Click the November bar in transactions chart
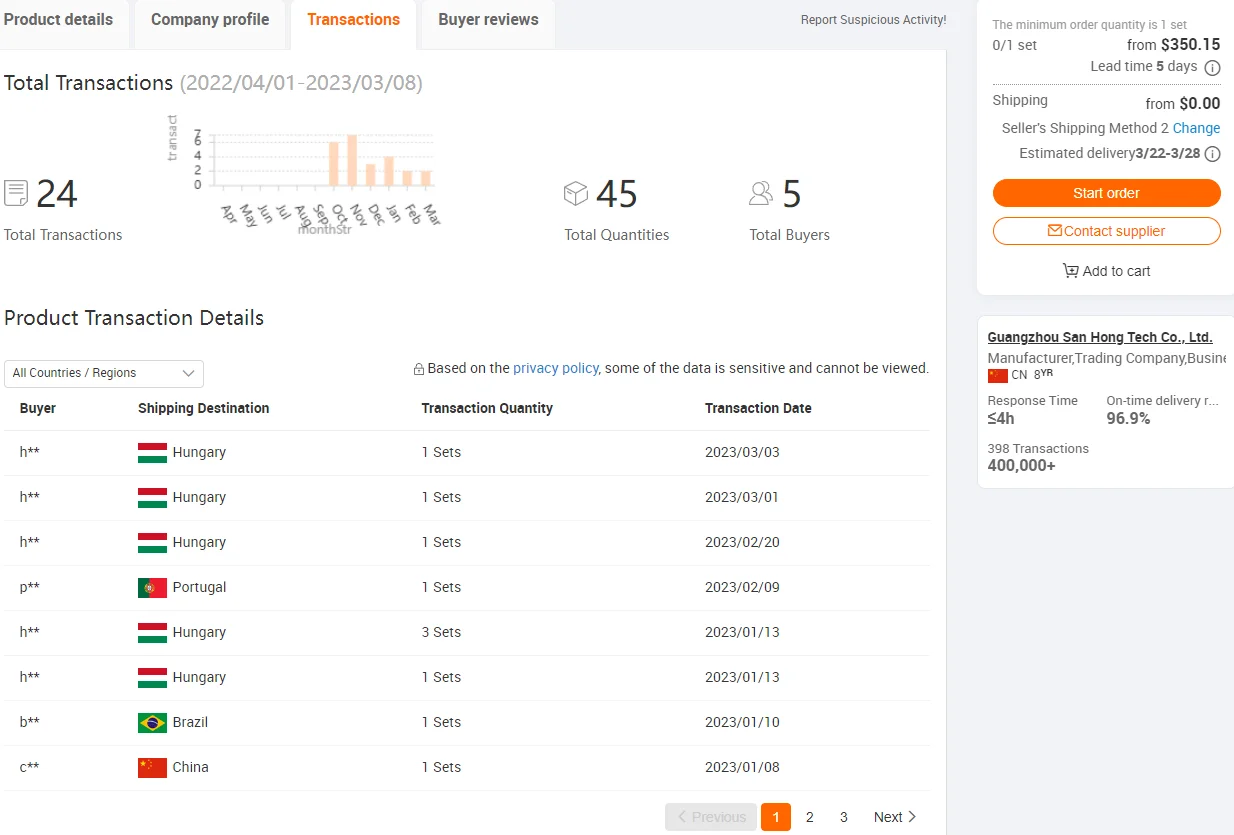 click(x=352, y=160)
